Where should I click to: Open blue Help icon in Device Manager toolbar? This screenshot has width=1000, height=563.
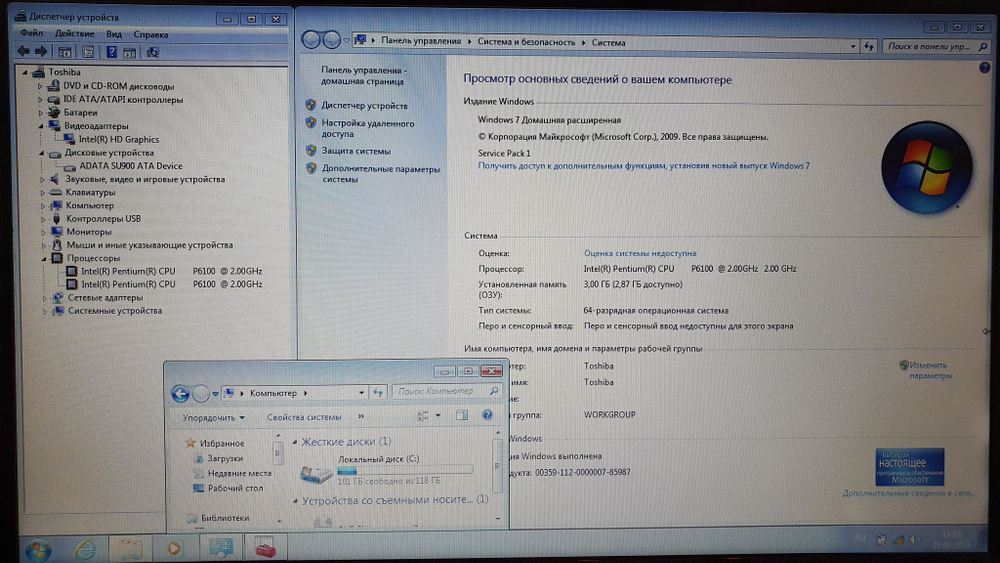coord(112,52)
